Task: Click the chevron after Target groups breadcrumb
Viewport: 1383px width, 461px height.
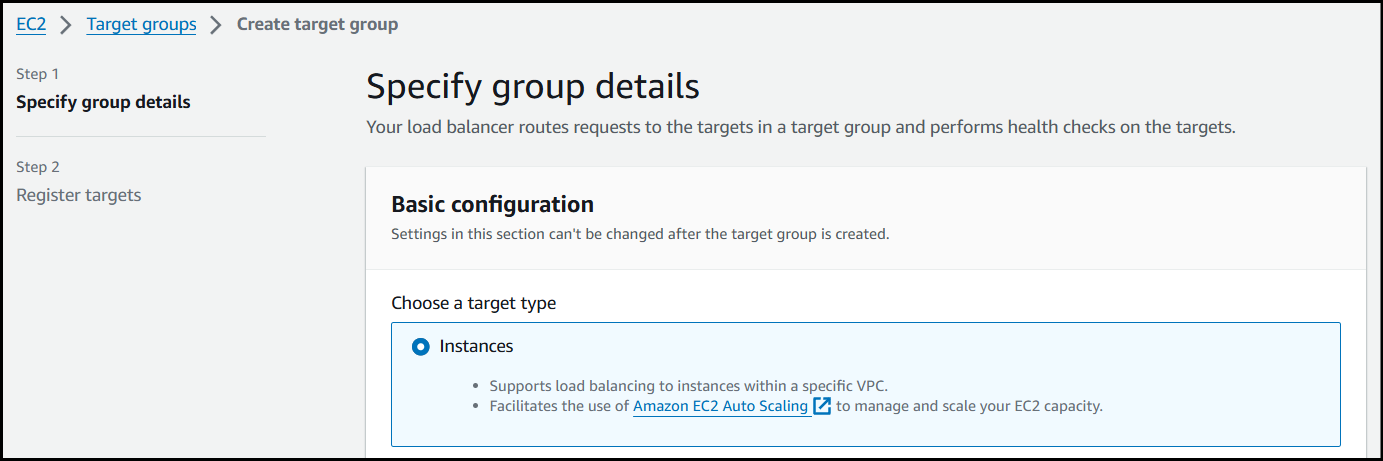Action: 216,25
